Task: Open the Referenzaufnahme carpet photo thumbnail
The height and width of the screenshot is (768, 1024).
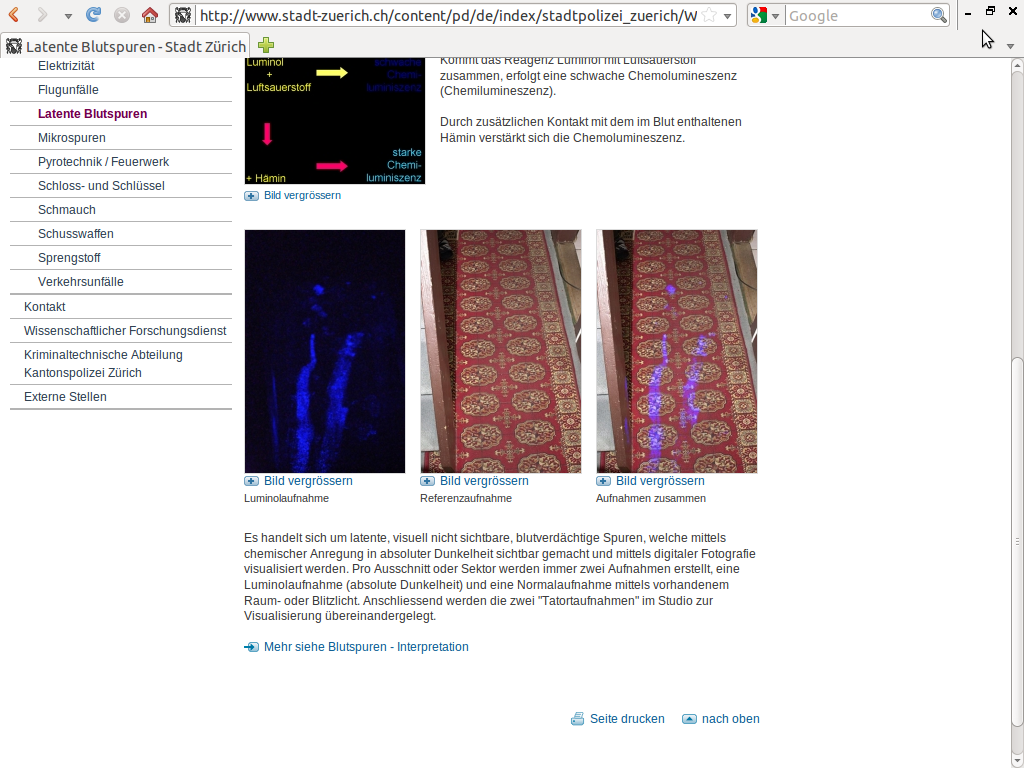Action: 500,351
